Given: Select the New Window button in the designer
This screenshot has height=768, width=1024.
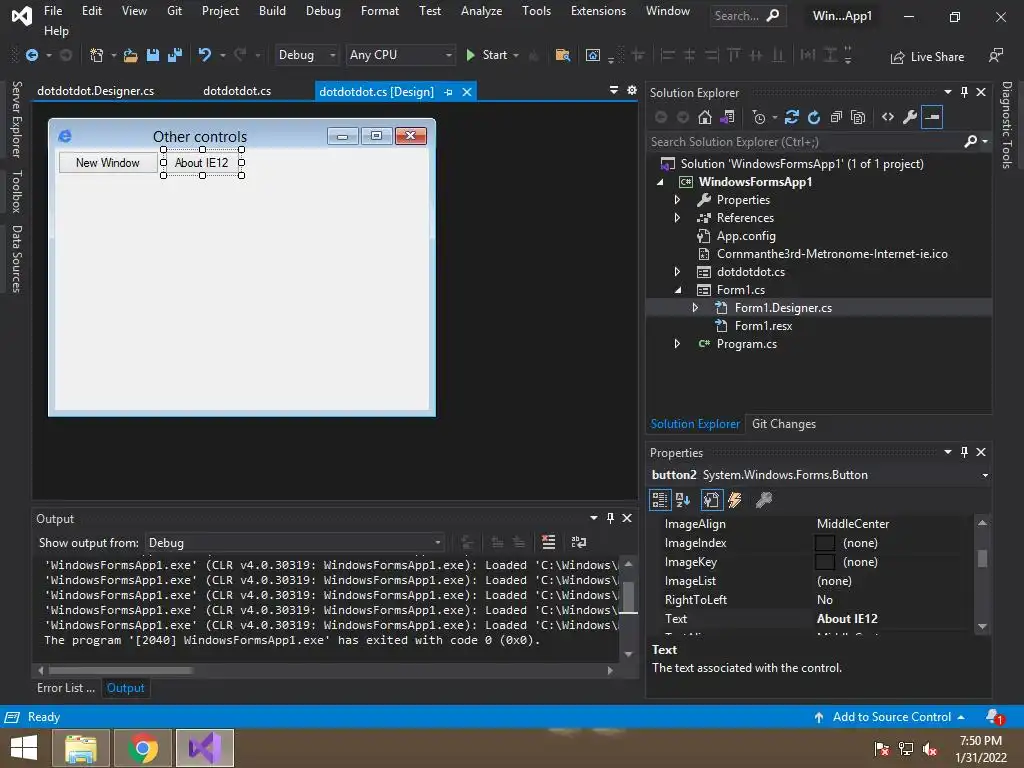Looking at the screenshot, I should tap(108, 163).
